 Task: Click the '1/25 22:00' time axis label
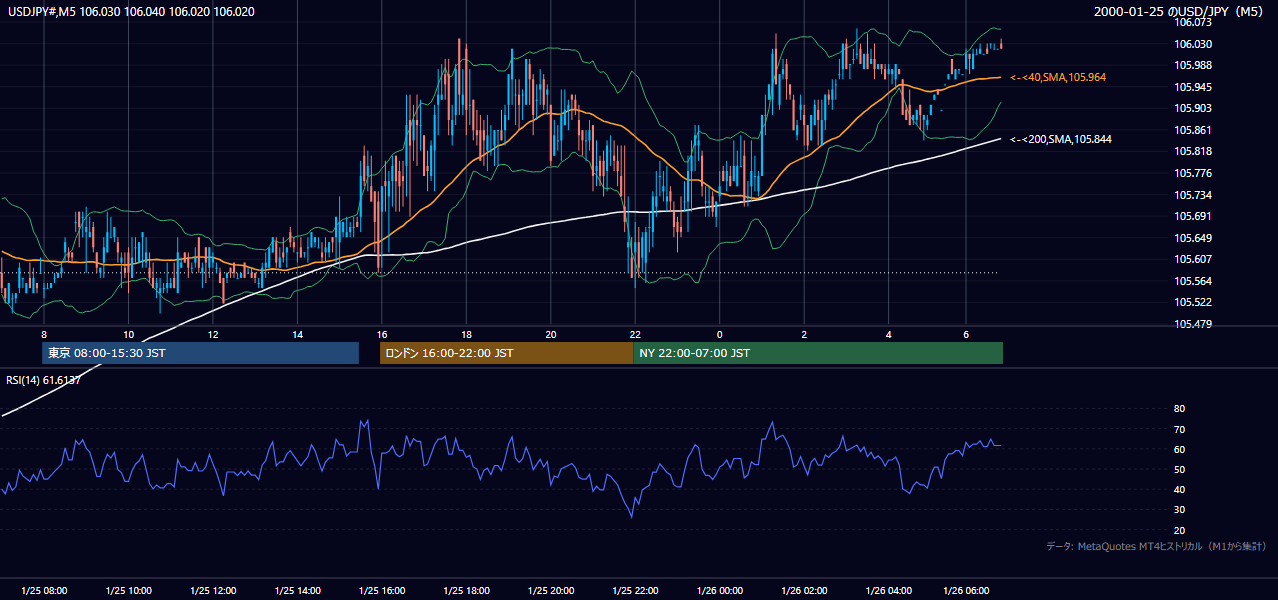(x=635, y=591)
